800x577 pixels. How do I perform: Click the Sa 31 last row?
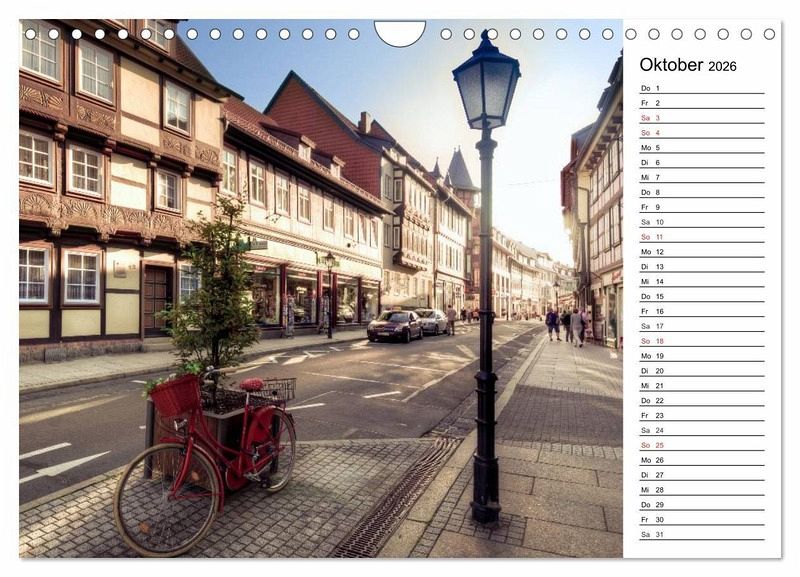tap(701, 534)
